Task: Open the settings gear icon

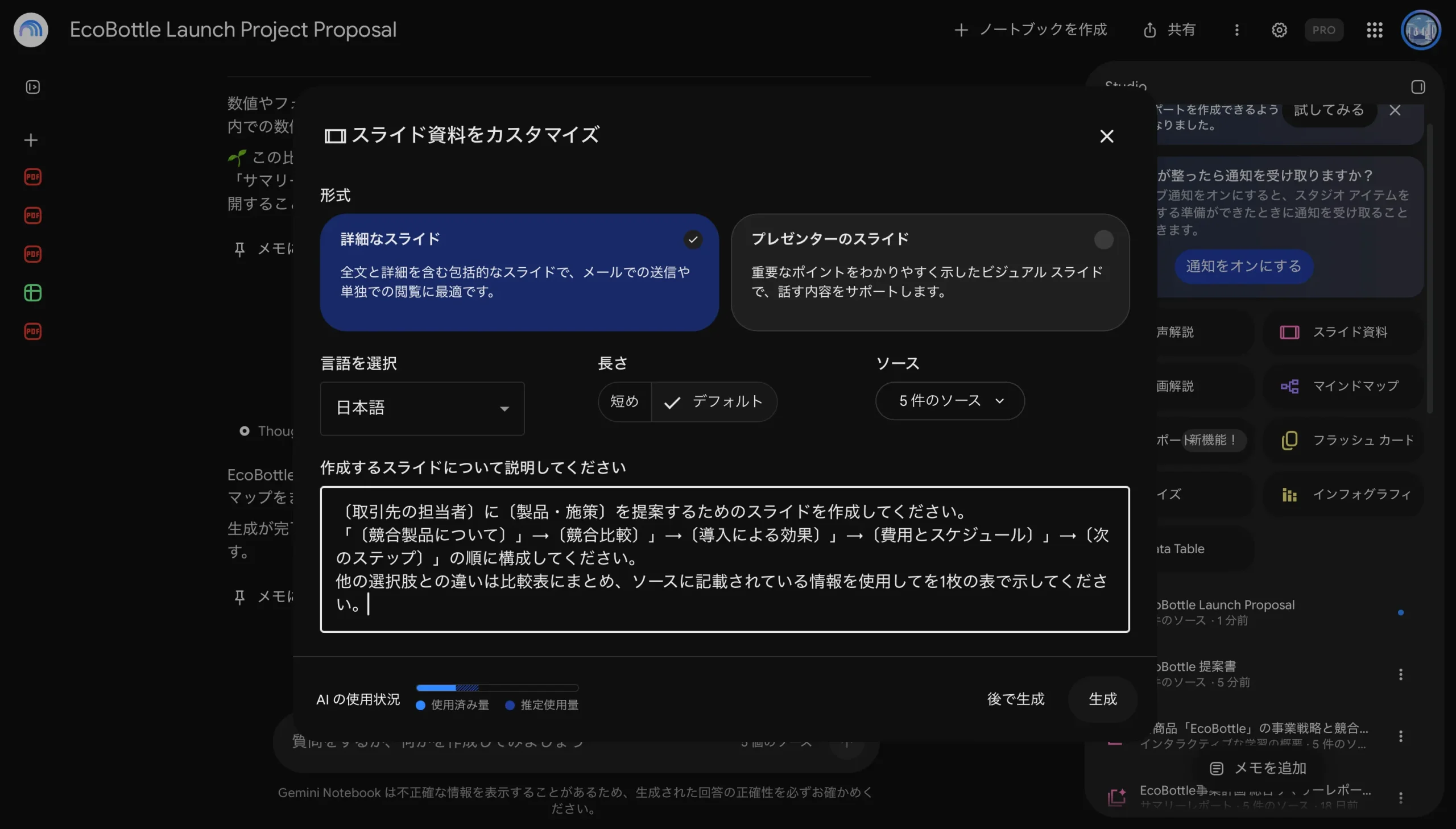Action: coord(1279,30)
